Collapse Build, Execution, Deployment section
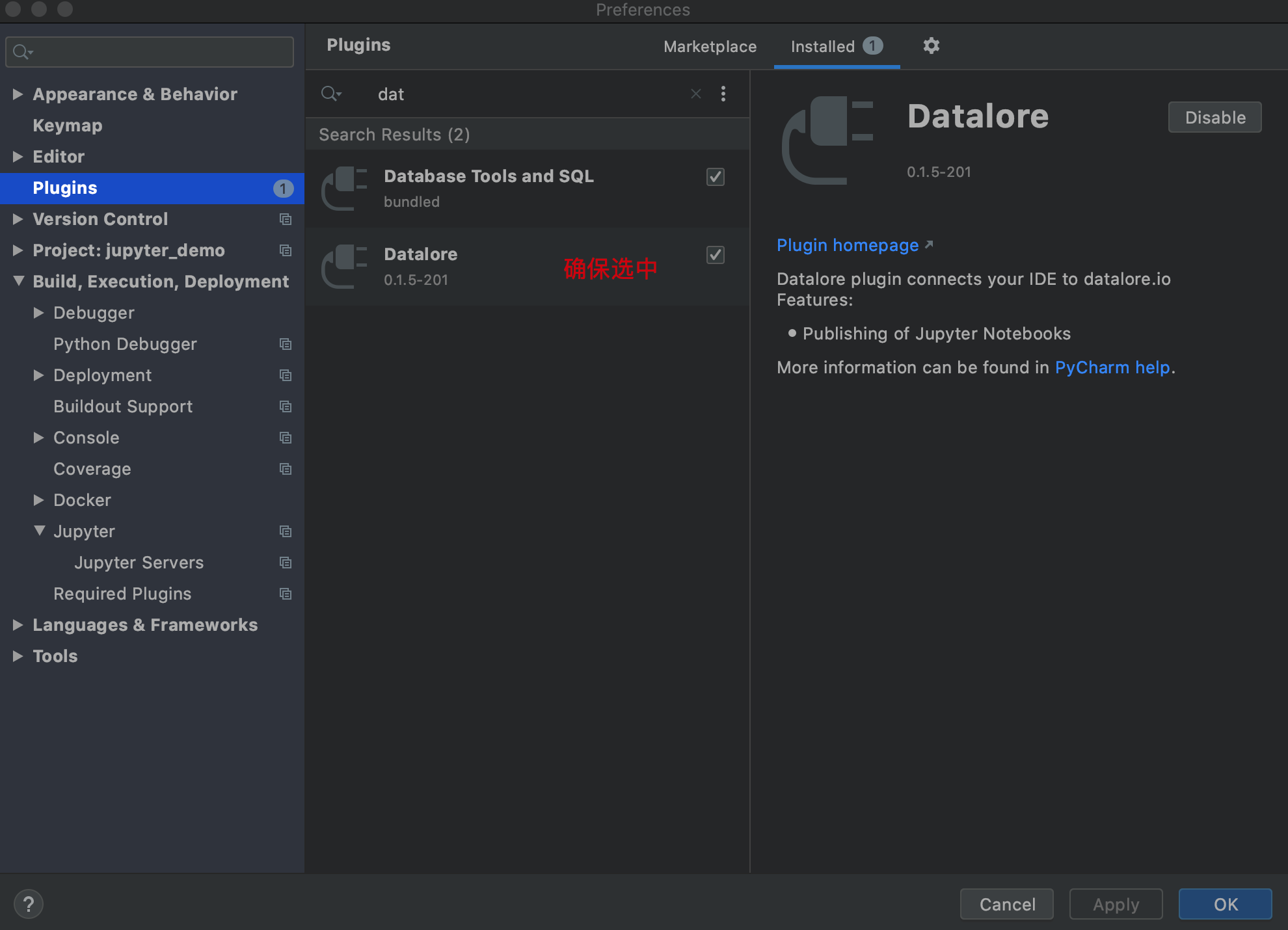Image resolution: width=1288 pixels, height=930 pixels. pyautogui.click(x=18, y=281)
